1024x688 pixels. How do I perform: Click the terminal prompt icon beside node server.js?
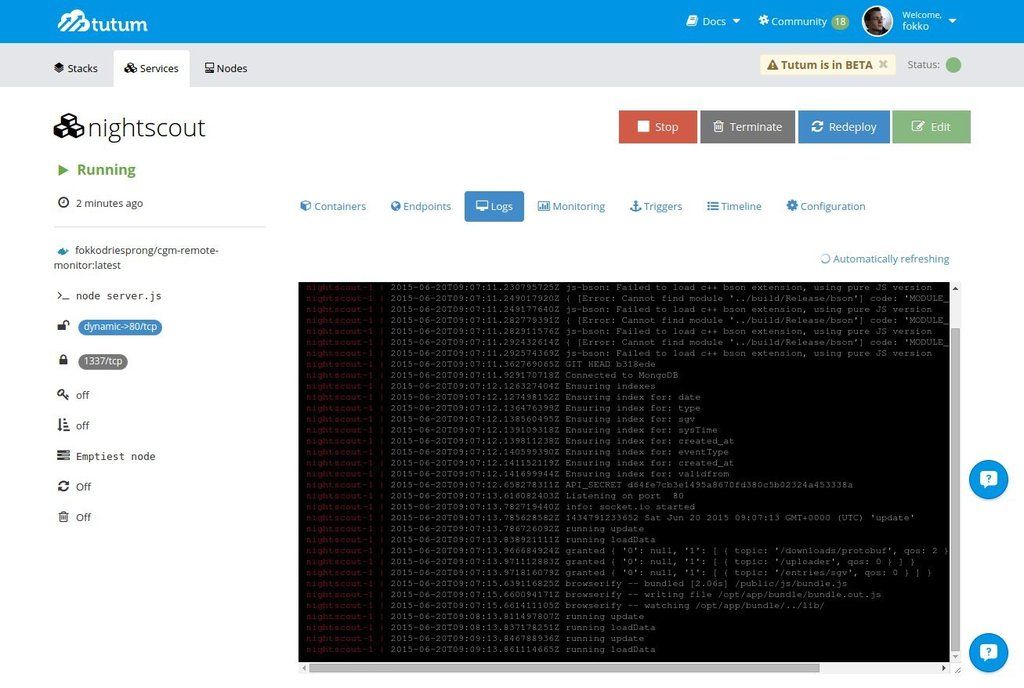point(63,296)
